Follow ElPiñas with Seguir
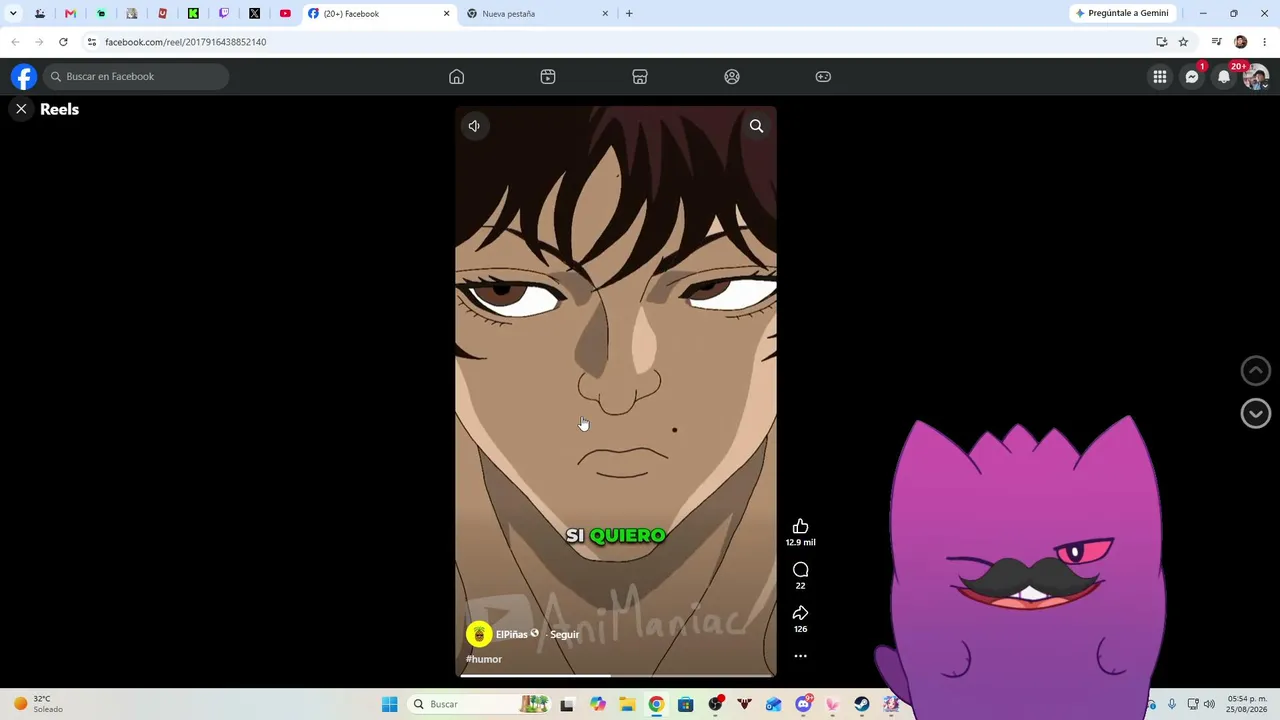The image size is (1280, 720). 564,635
